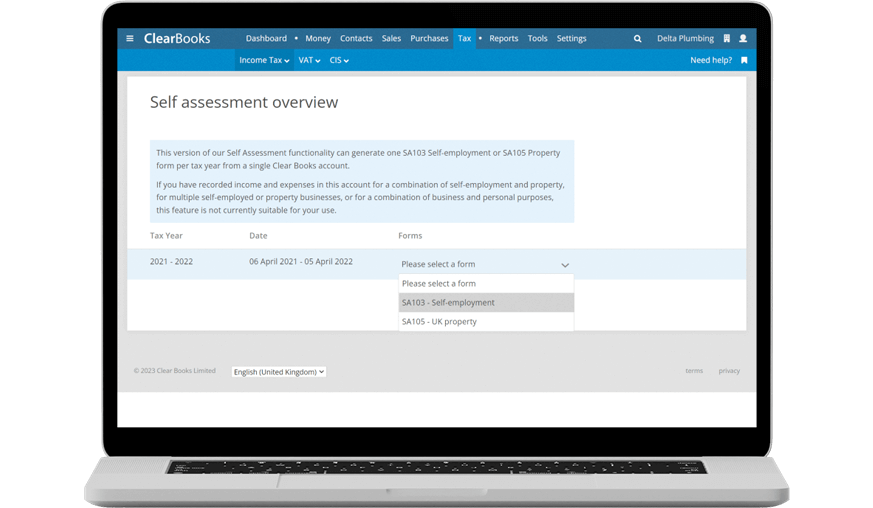Open the search magnifier icon
The height and width of the screenshot is (508, 873).
[637, 38]
